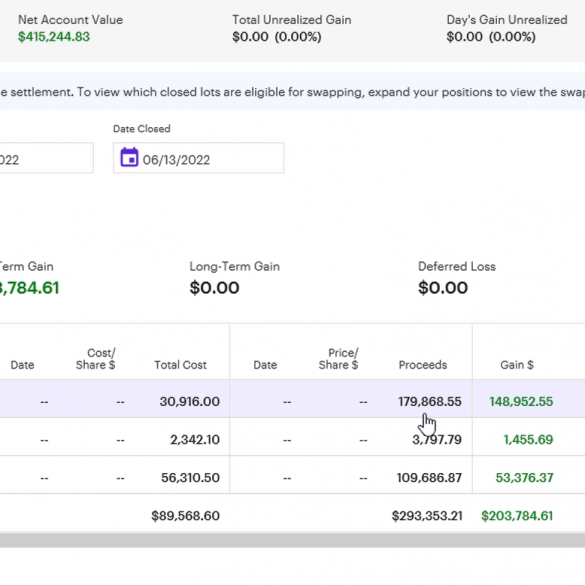Edit the Date Closed field 06/13/2022
Viewport: 585px width, 585px height.
pos(198,157)
